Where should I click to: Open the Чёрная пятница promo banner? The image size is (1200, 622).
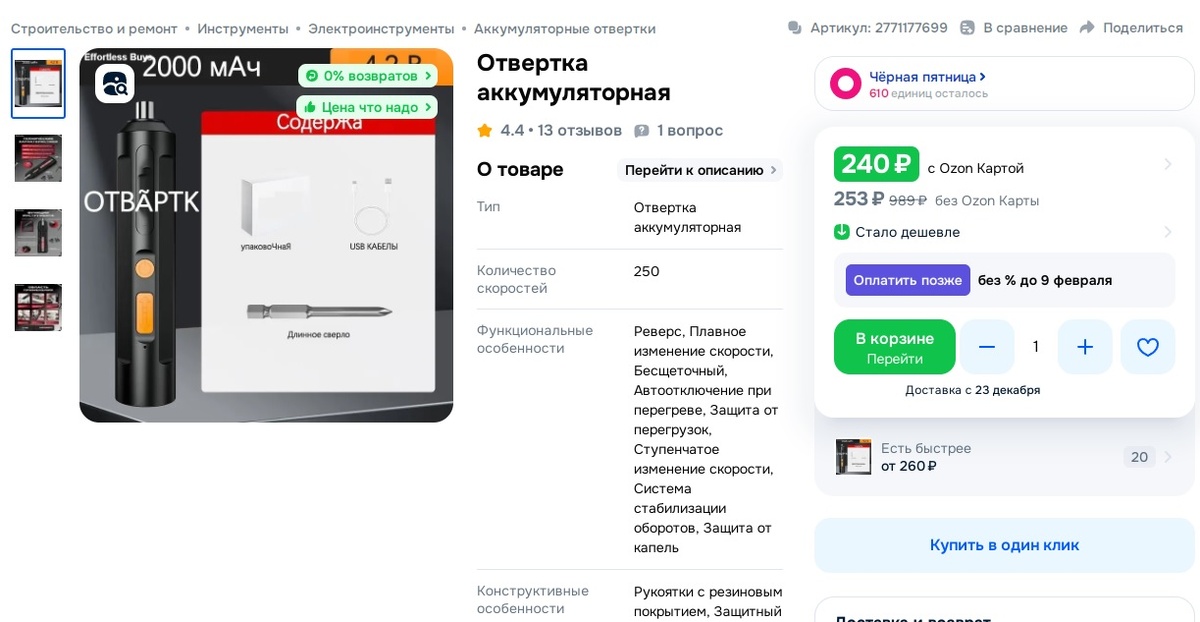coord(1004,84)
